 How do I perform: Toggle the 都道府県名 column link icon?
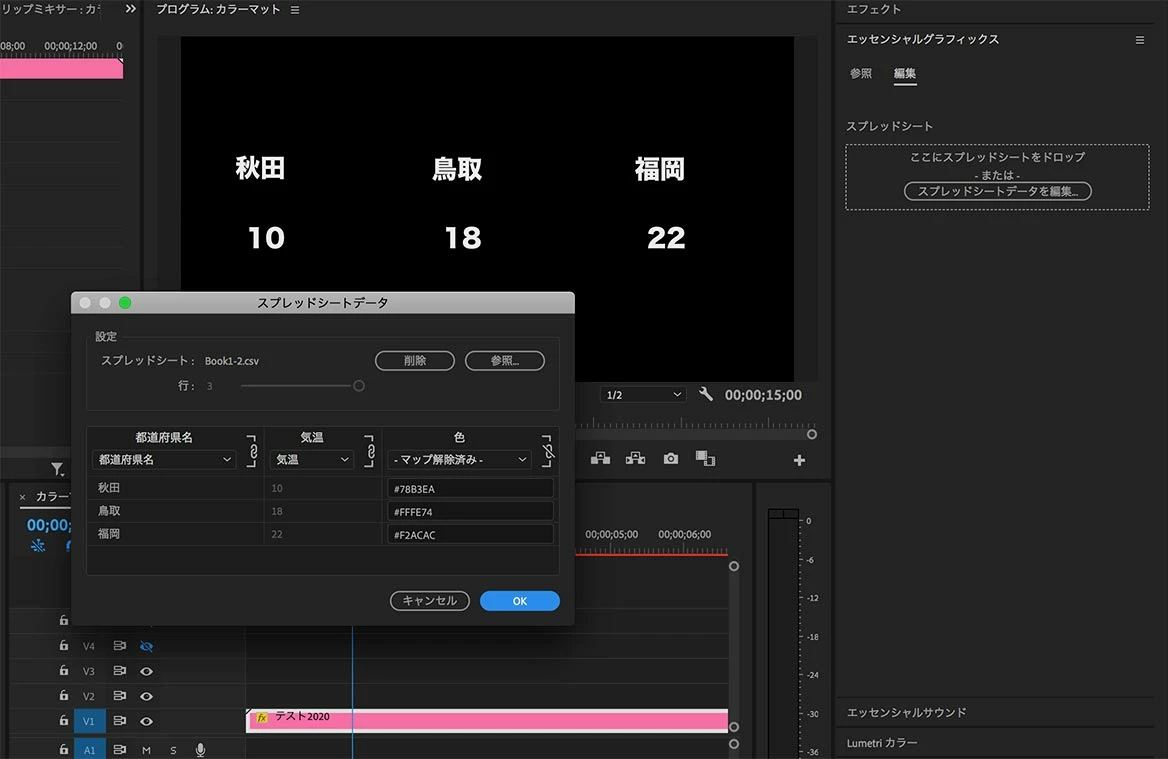point(252,451)
